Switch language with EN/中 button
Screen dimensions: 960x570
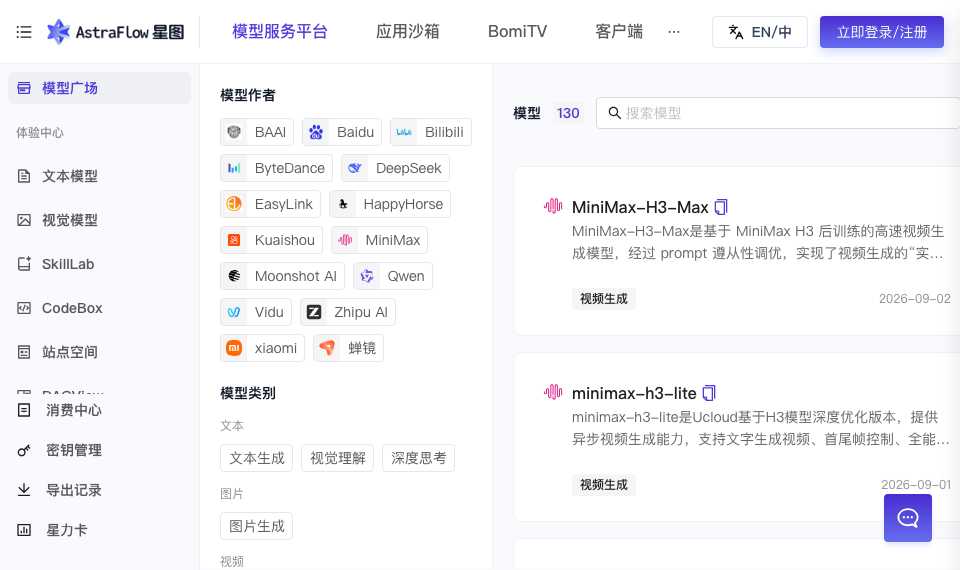(x=760, y=32)
